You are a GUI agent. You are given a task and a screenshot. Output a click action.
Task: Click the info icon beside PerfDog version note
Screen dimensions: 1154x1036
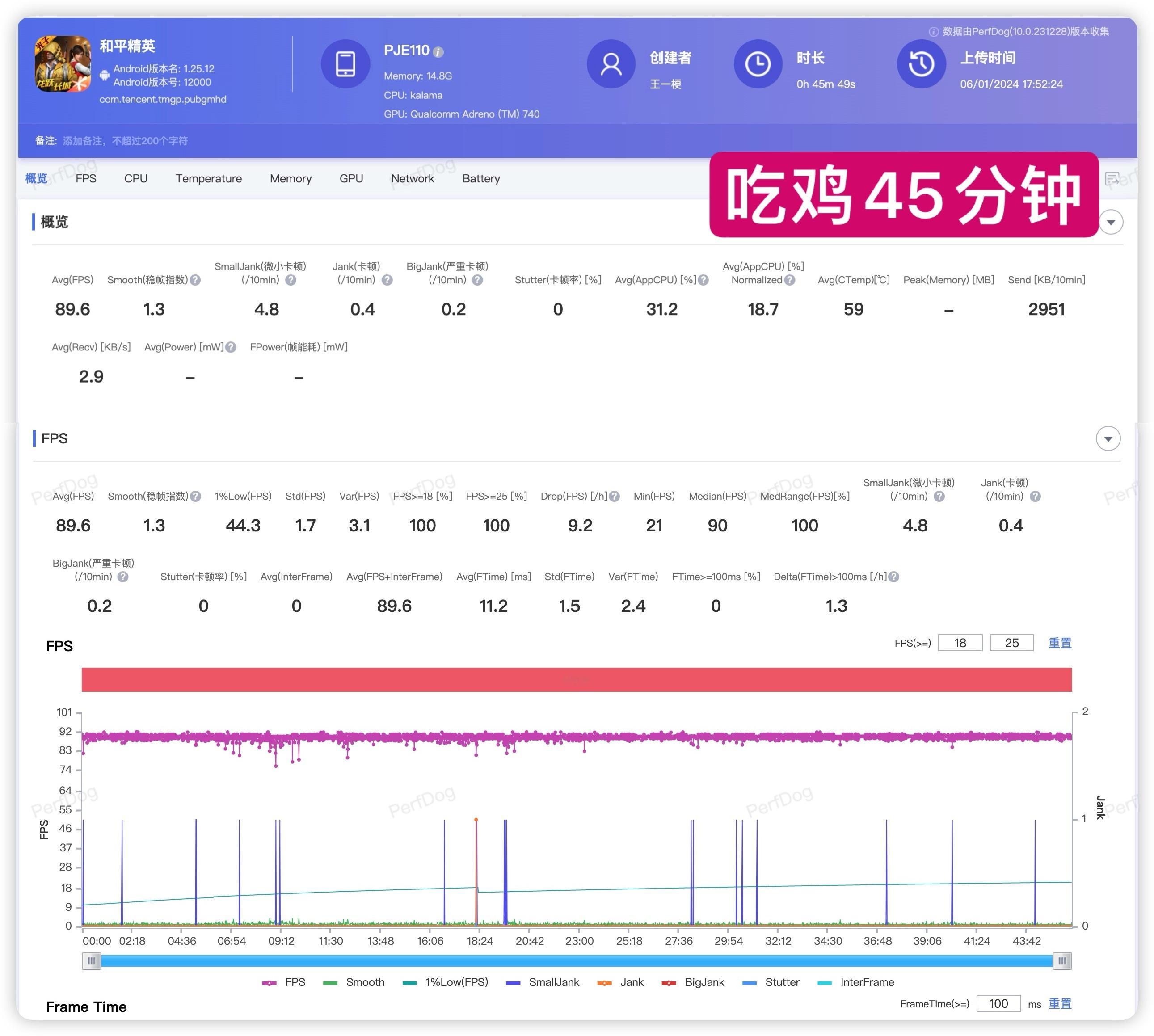click(x=934, y=32)
